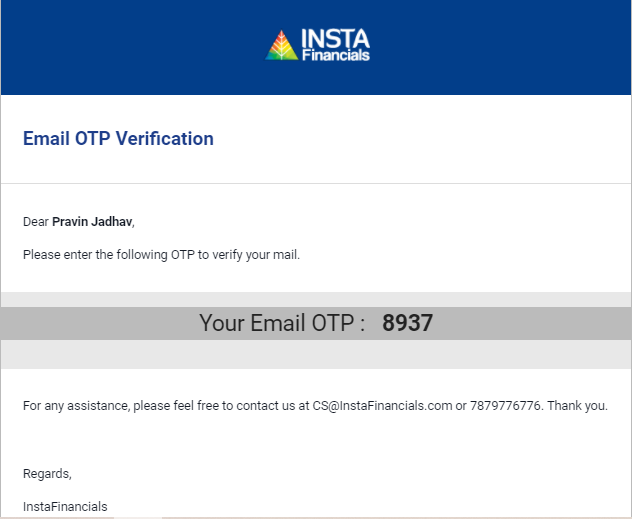Select the Email OTP Verification heading
Image resolution: width=632 pixels, height=519 pixels.
point(118,139)
